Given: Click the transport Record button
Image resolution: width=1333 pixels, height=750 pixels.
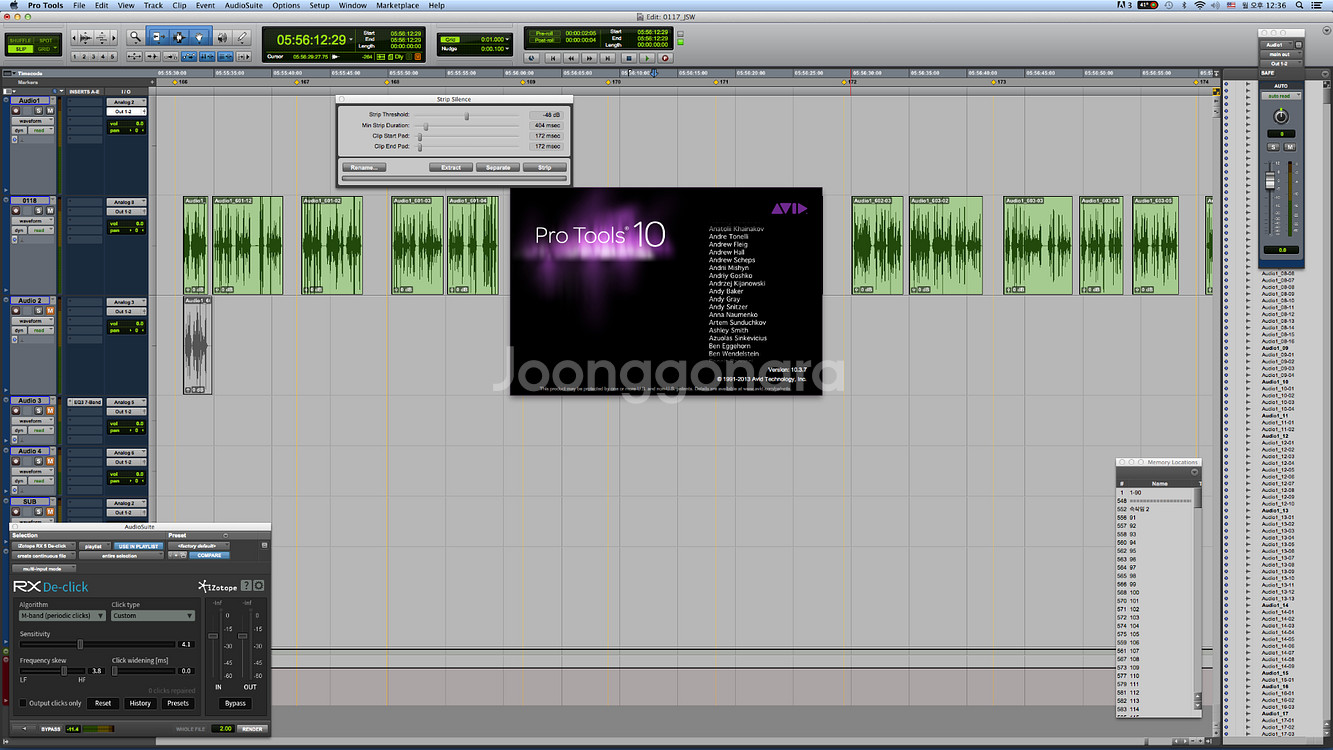Looking at the screenshot, I should (665, 58).
